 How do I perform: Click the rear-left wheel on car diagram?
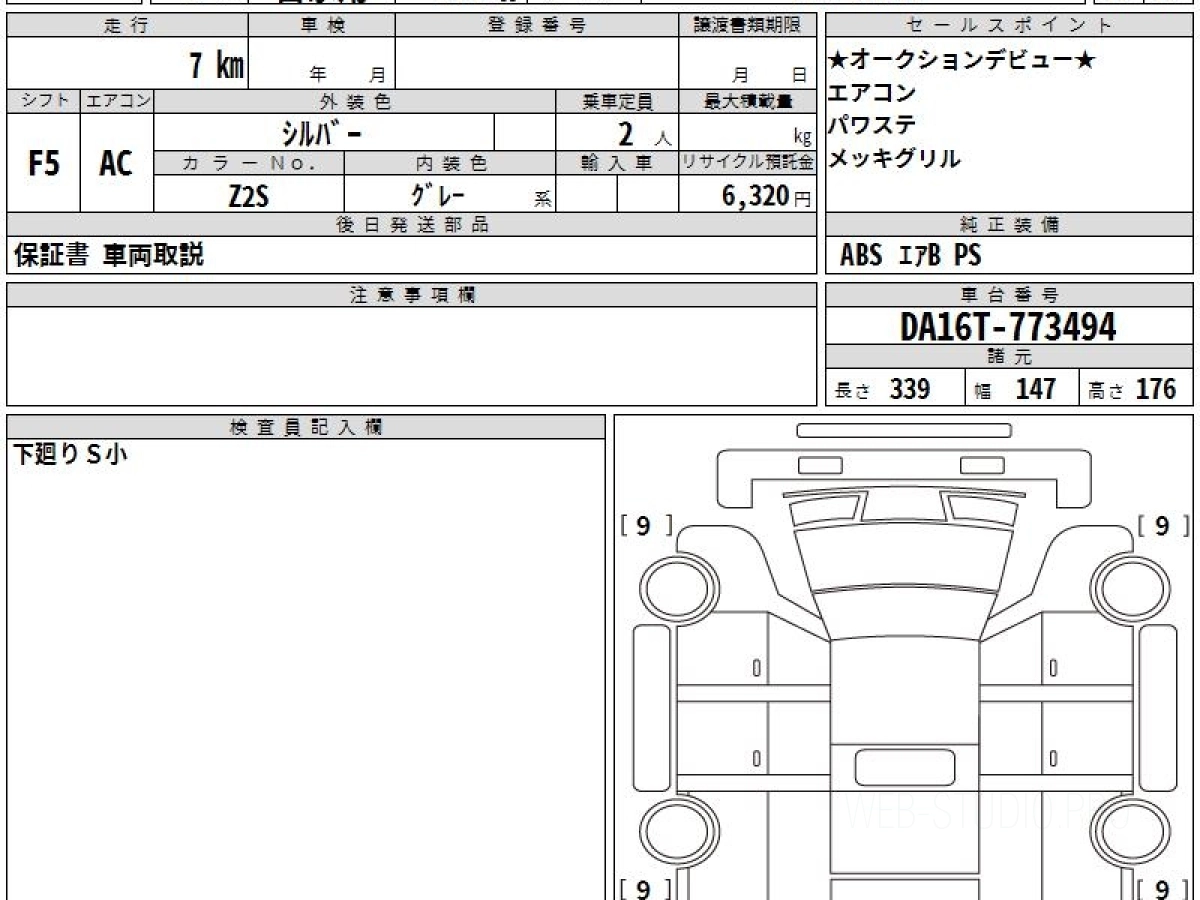click(680, 831)
